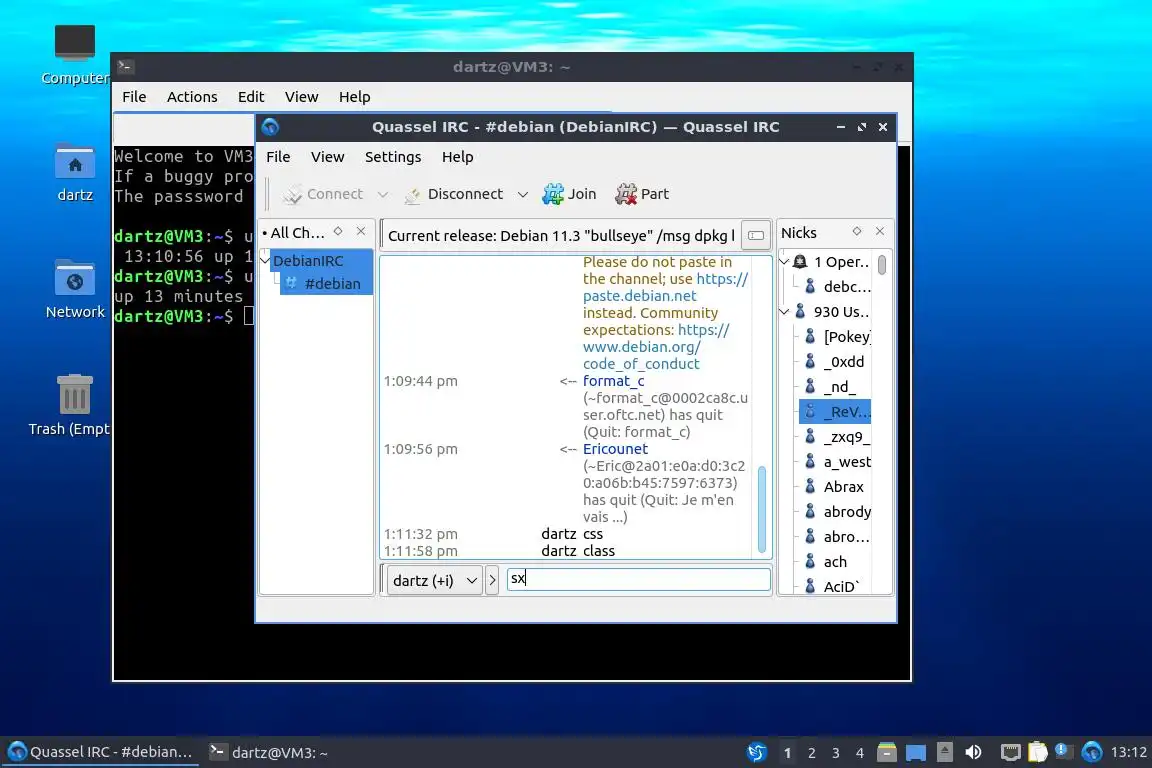Open the Disconnect dropdown arrow
Image resolution: width=1152 pixels, height=768 pixels.
(522, 195)
